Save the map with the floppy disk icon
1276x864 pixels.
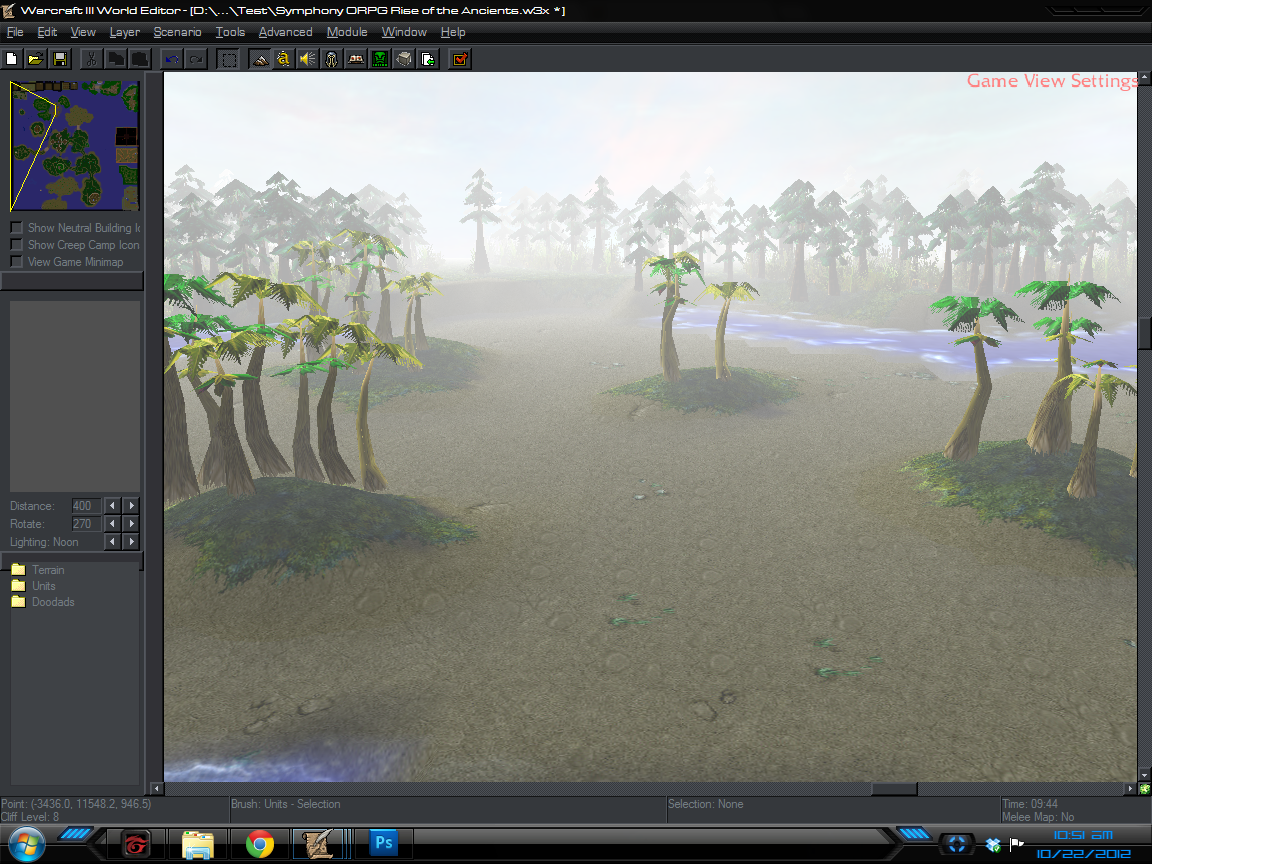[x=60, y=59]
